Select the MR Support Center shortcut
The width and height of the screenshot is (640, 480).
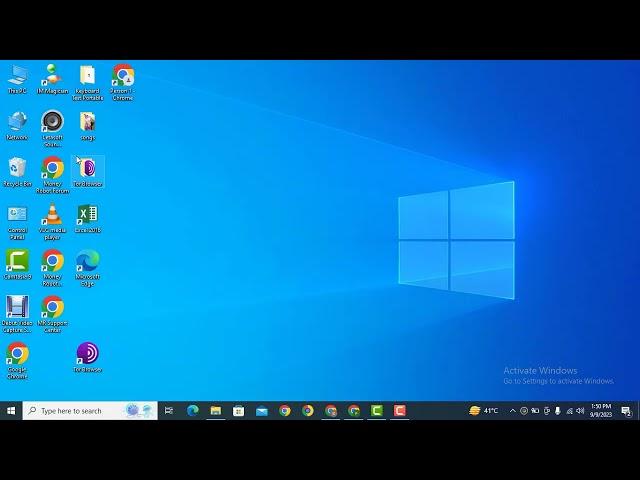pyautogui.click(x=52, y=314)
